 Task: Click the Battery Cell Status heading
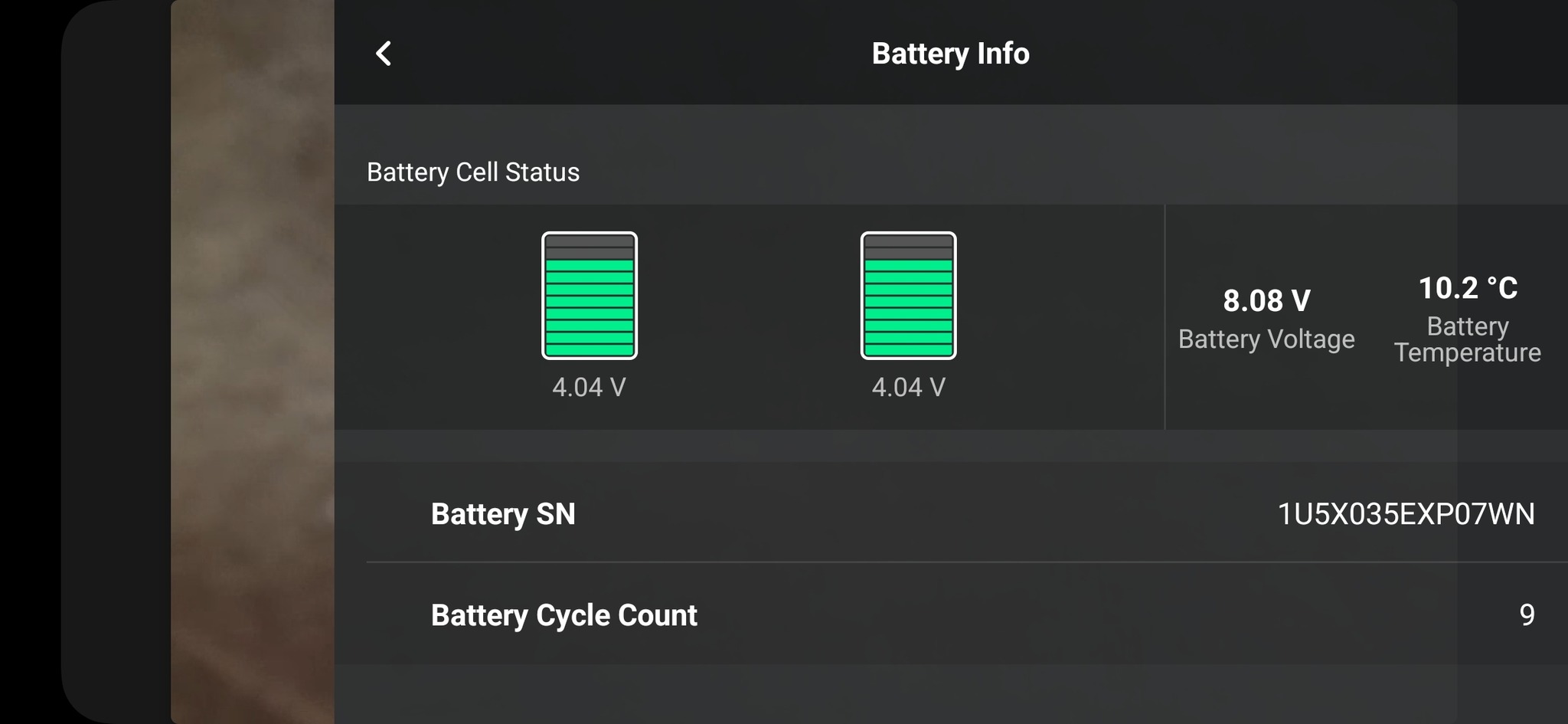pyautogui.click(x=473, y=172)
